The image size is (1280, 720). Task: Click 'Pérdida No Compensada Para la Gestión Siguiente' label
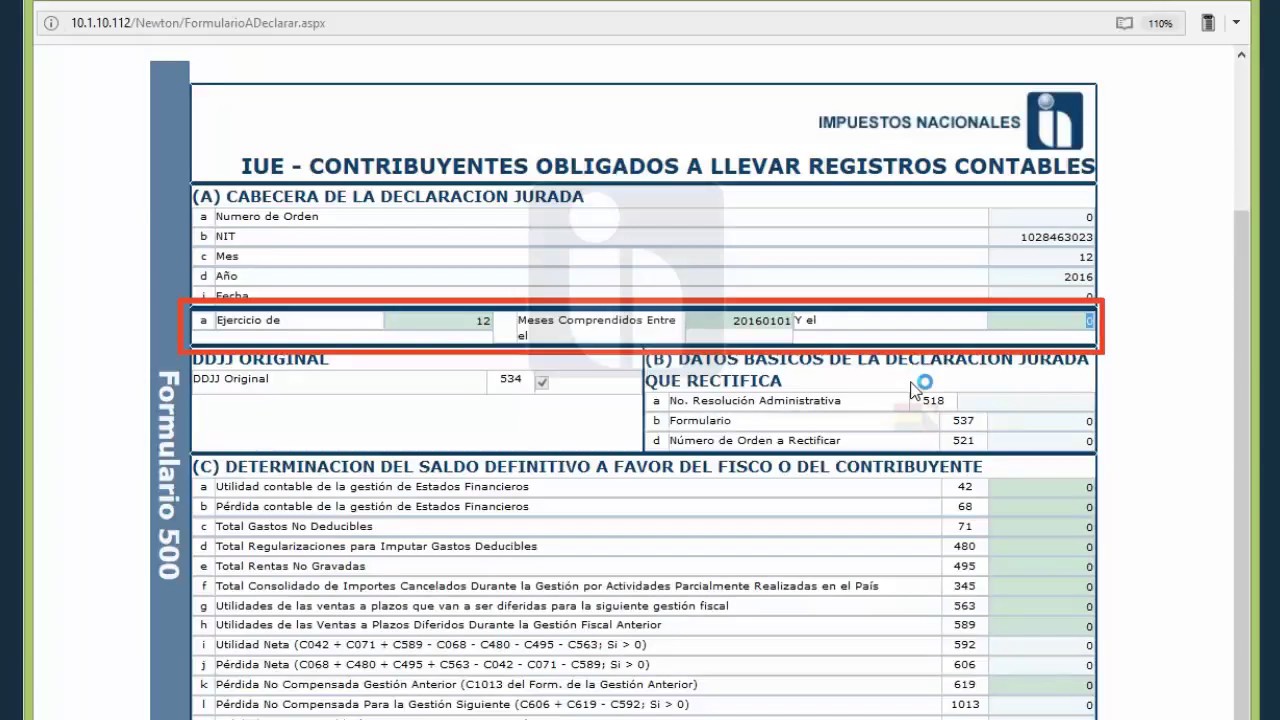(x=452, y=705)
